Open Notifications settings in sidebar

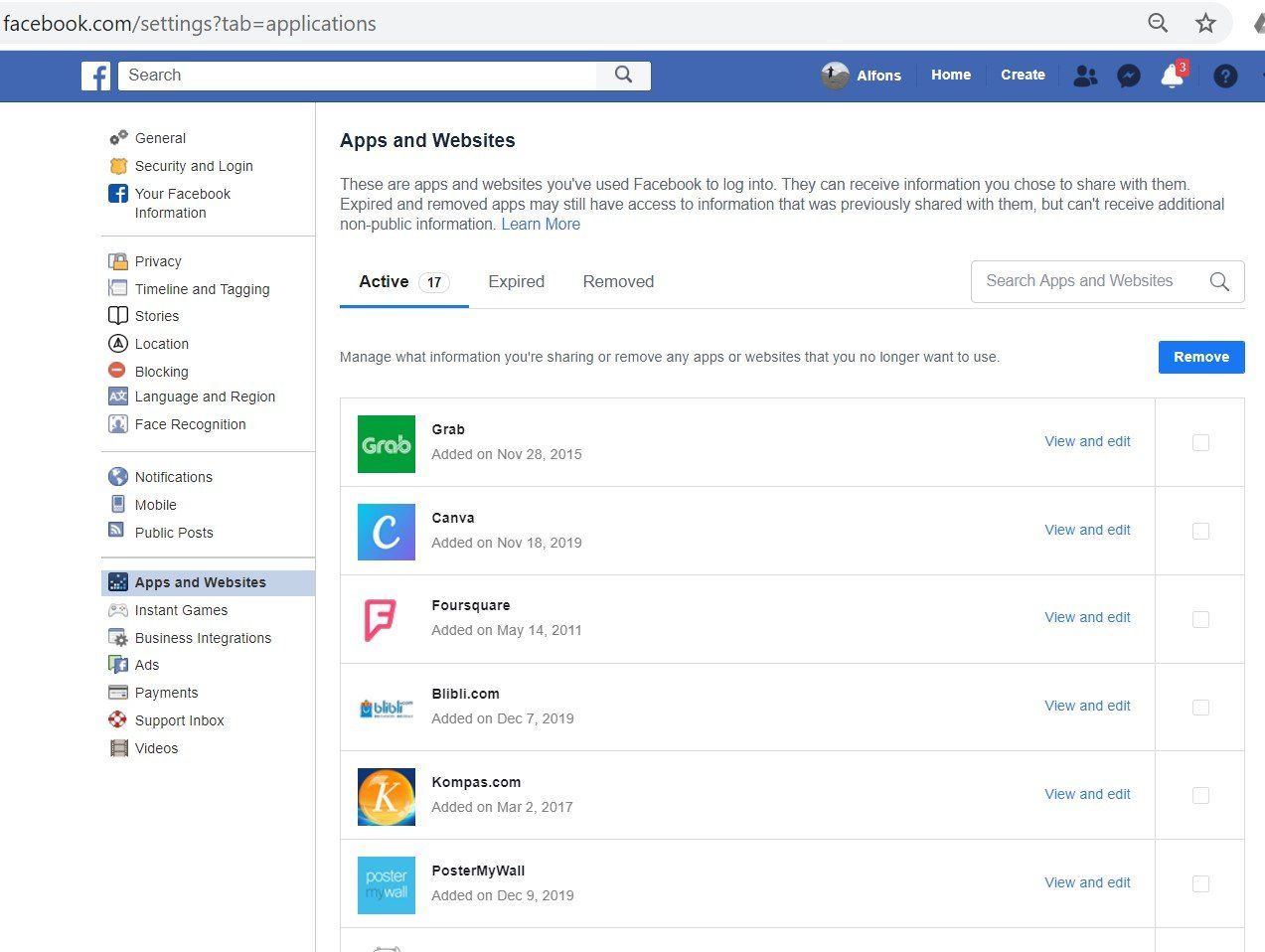tap(173, 477)
